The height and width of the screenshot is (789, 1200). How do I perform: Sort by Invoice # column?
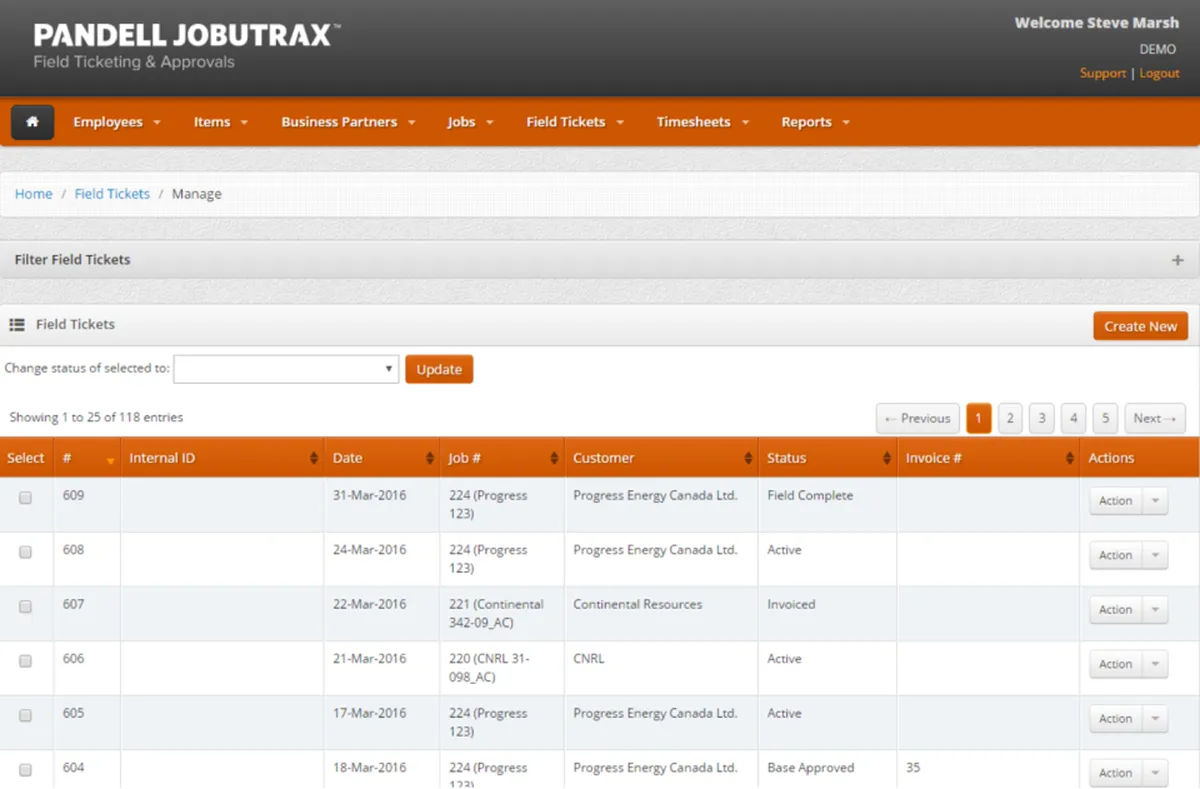pos(989,458)
